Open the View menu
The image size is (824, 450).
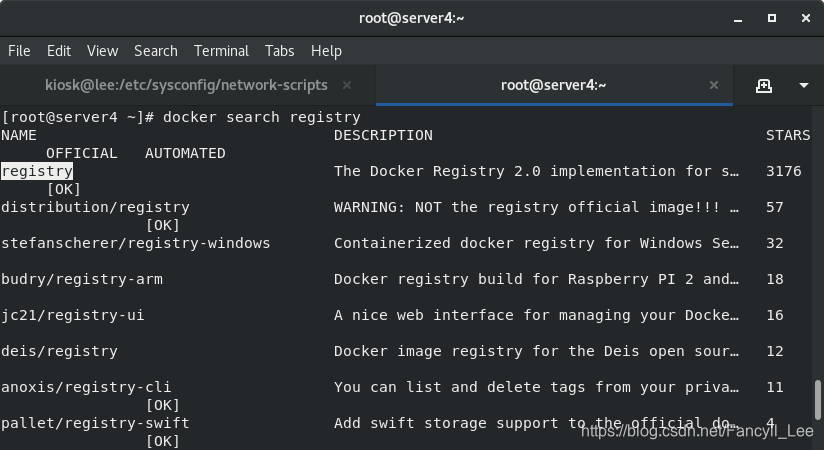[x=102, y=51]
